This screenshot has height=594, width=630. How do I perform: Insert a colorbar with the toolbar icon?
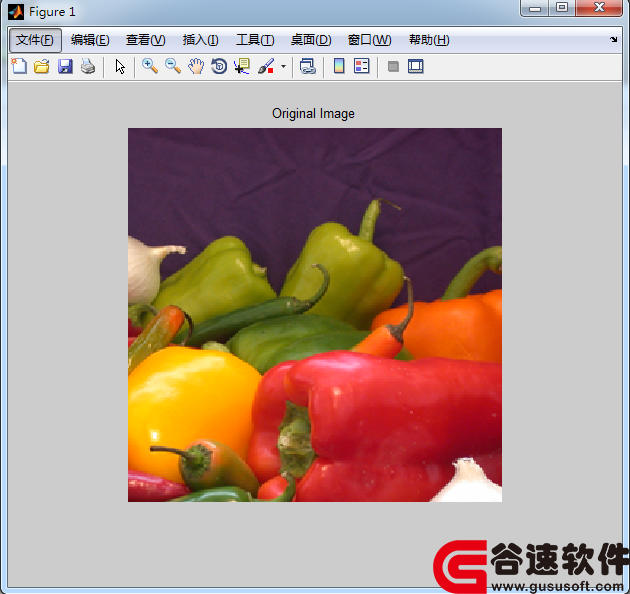339,66
